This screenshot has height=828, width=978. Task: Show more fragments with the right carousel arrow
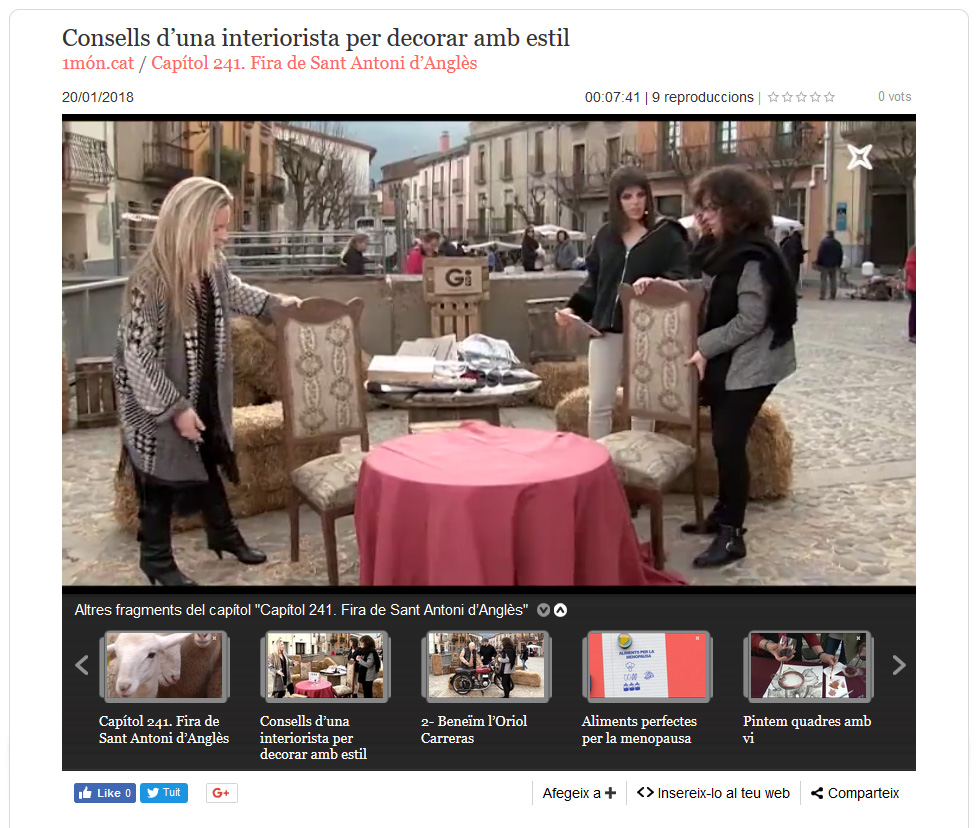(899, 665)
